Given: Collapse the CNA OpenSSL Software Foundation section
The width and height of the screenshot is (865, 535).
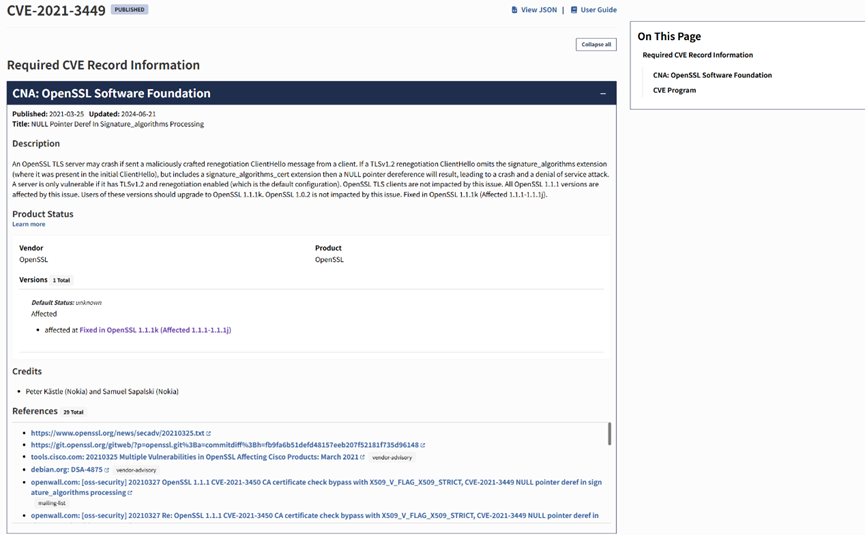Looking at the screenshot, I should 603,94.
